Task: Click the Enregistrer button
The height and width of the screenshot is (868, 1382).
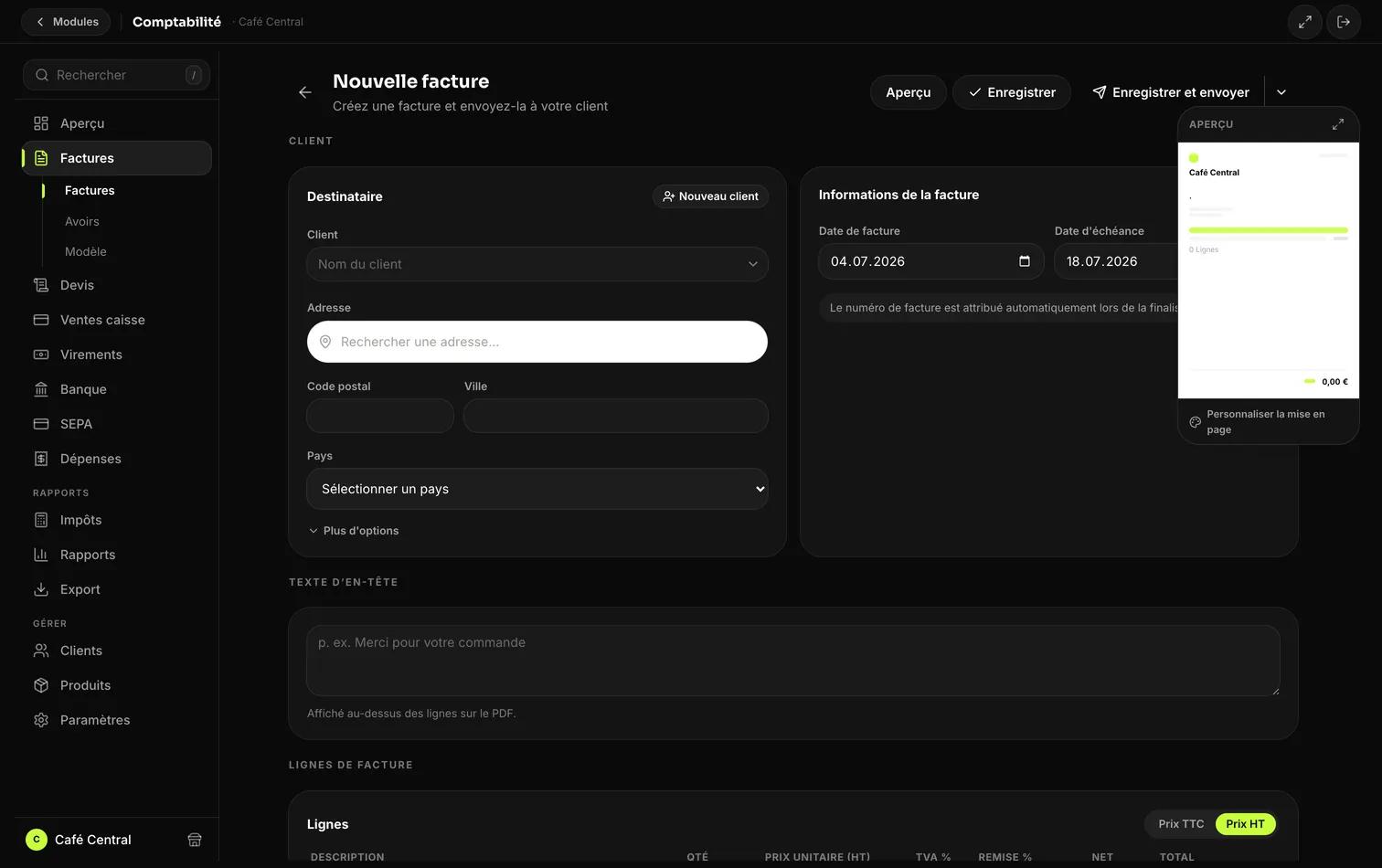Action: coord(1012,92)
